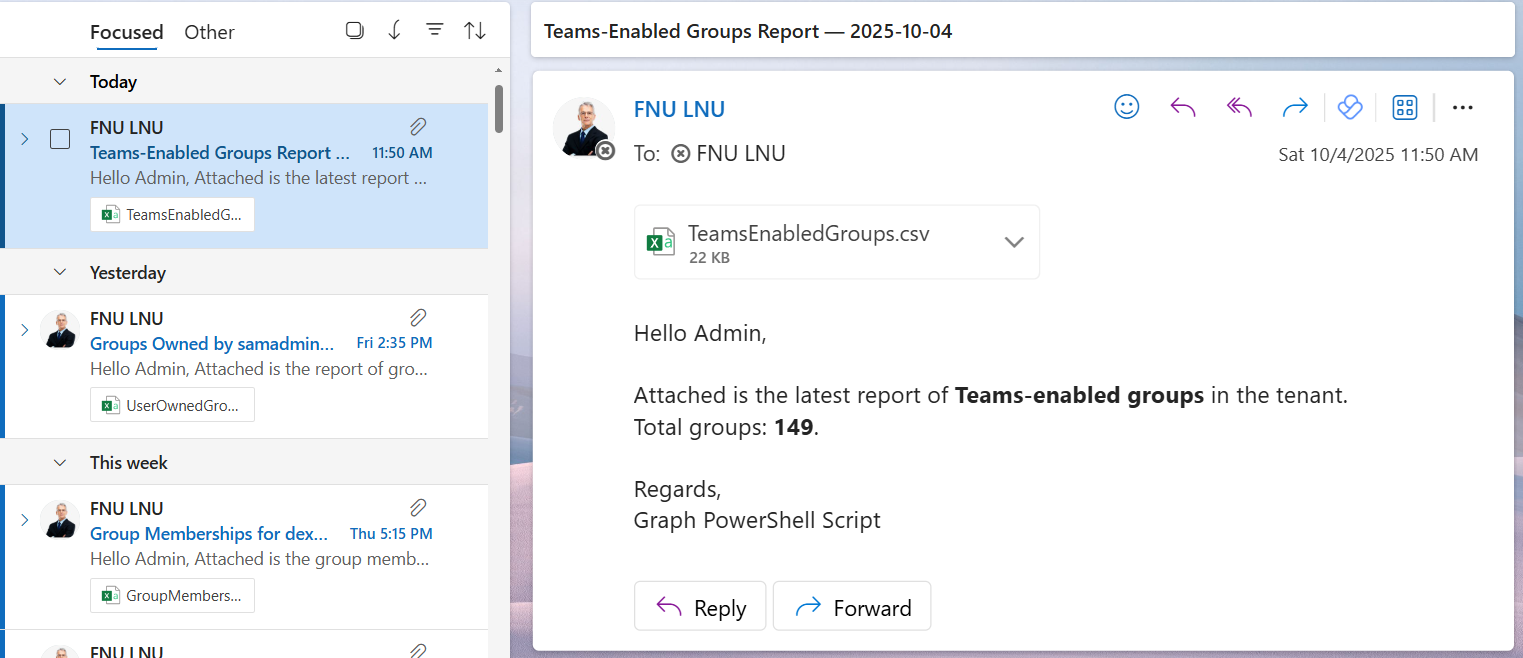Click the Forward arrow icon in message toolbar
Screen dimensions: 1523x658
(1295, 107)
